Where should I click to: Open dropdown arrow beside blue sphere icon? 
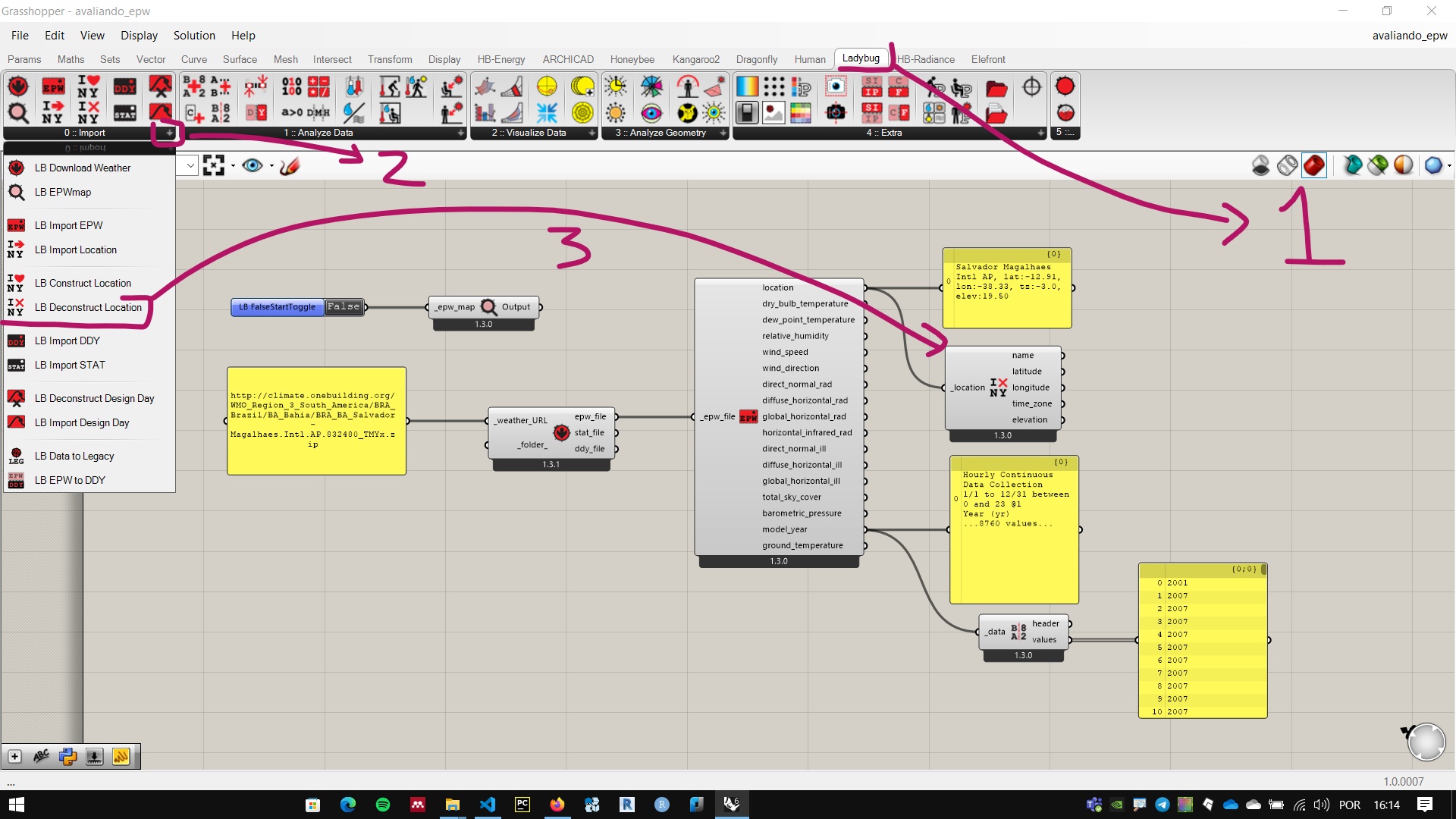[1449, 165]
